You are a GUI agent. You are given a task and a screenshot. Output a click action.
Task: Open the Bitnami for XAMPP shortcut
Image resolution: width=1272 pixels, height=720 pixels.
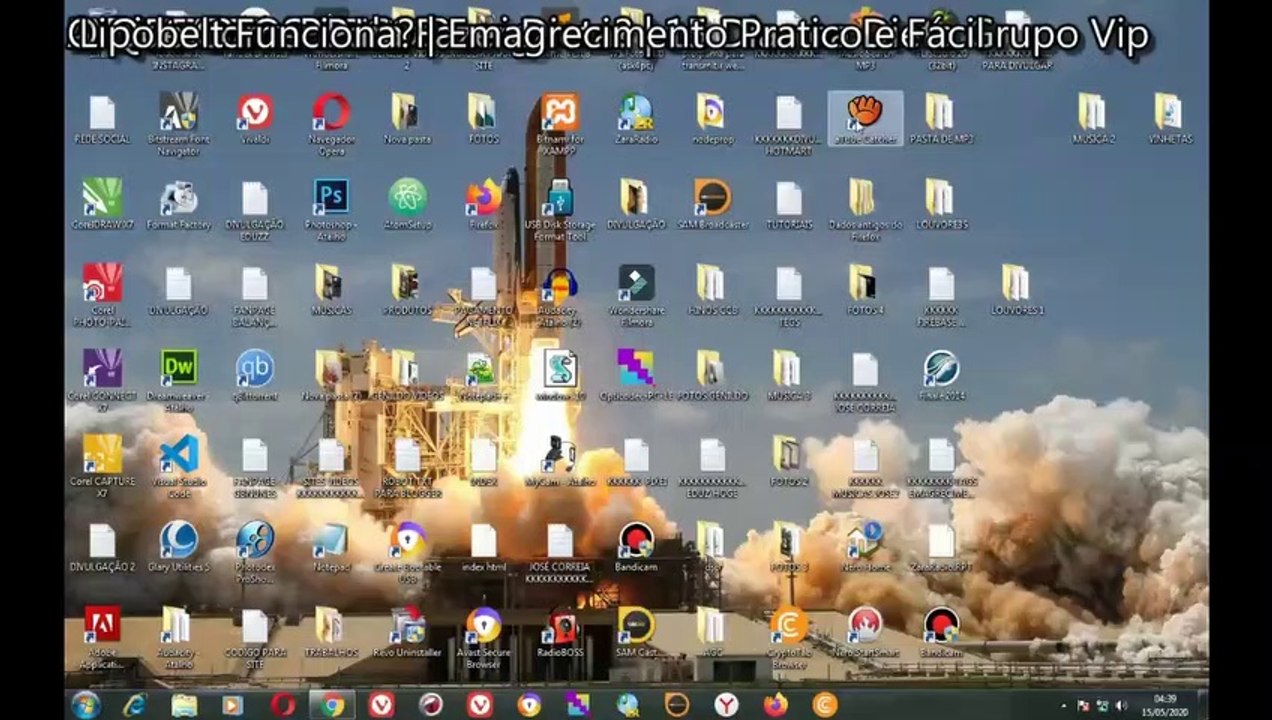(x=560, y=124)
